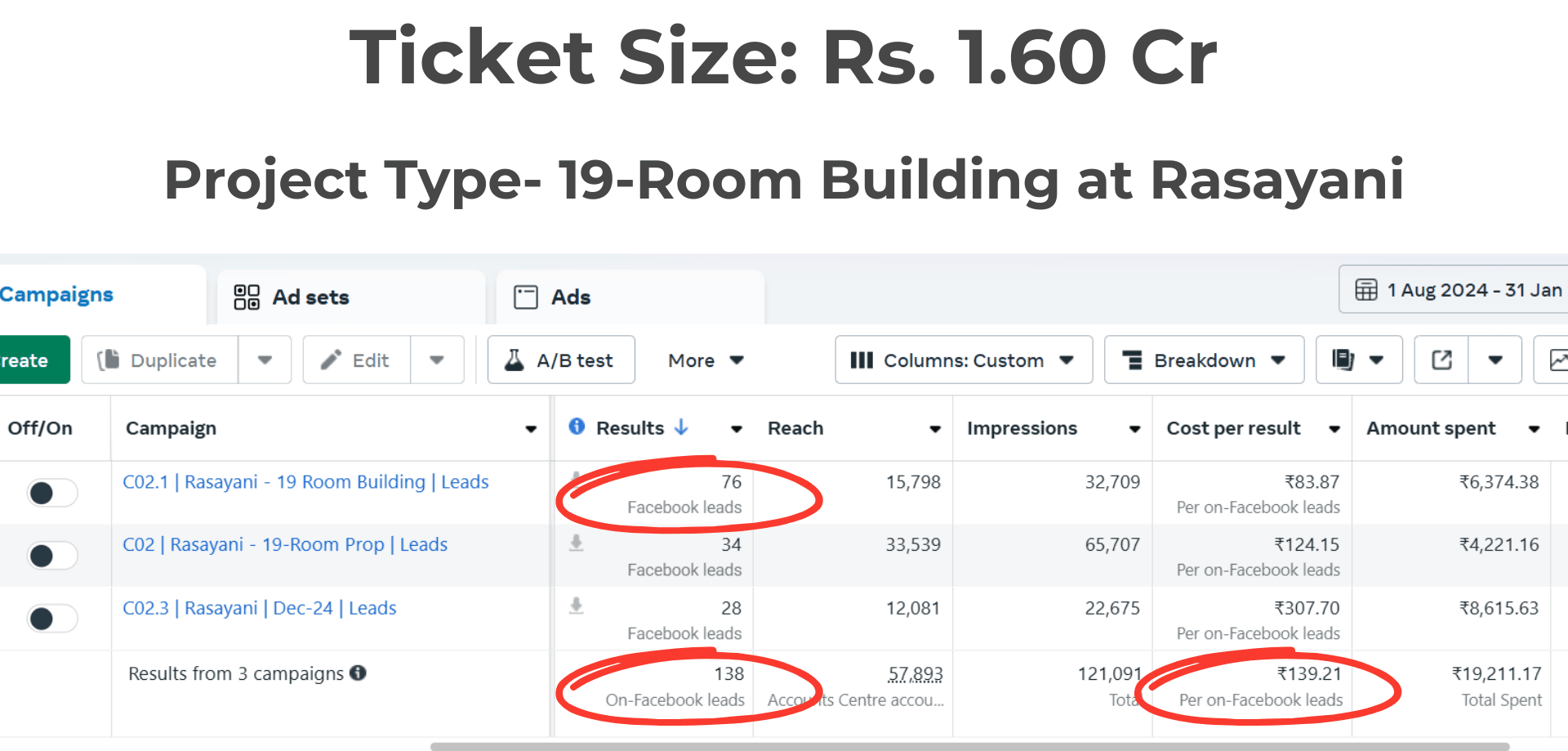The image size is (1568, 751).
Task: Toggle the C02 Rasayani 19-Room Prop campaign
Action: point(52,556)
